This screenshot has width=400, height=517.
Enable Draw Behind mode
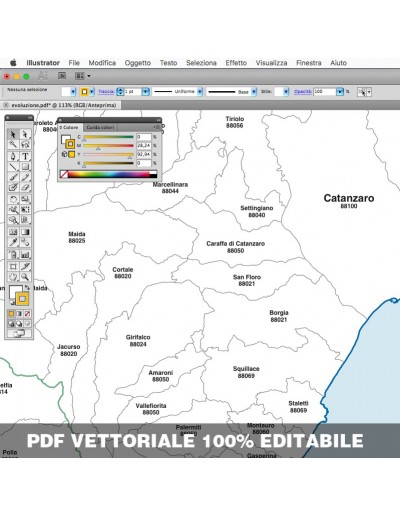19,323
